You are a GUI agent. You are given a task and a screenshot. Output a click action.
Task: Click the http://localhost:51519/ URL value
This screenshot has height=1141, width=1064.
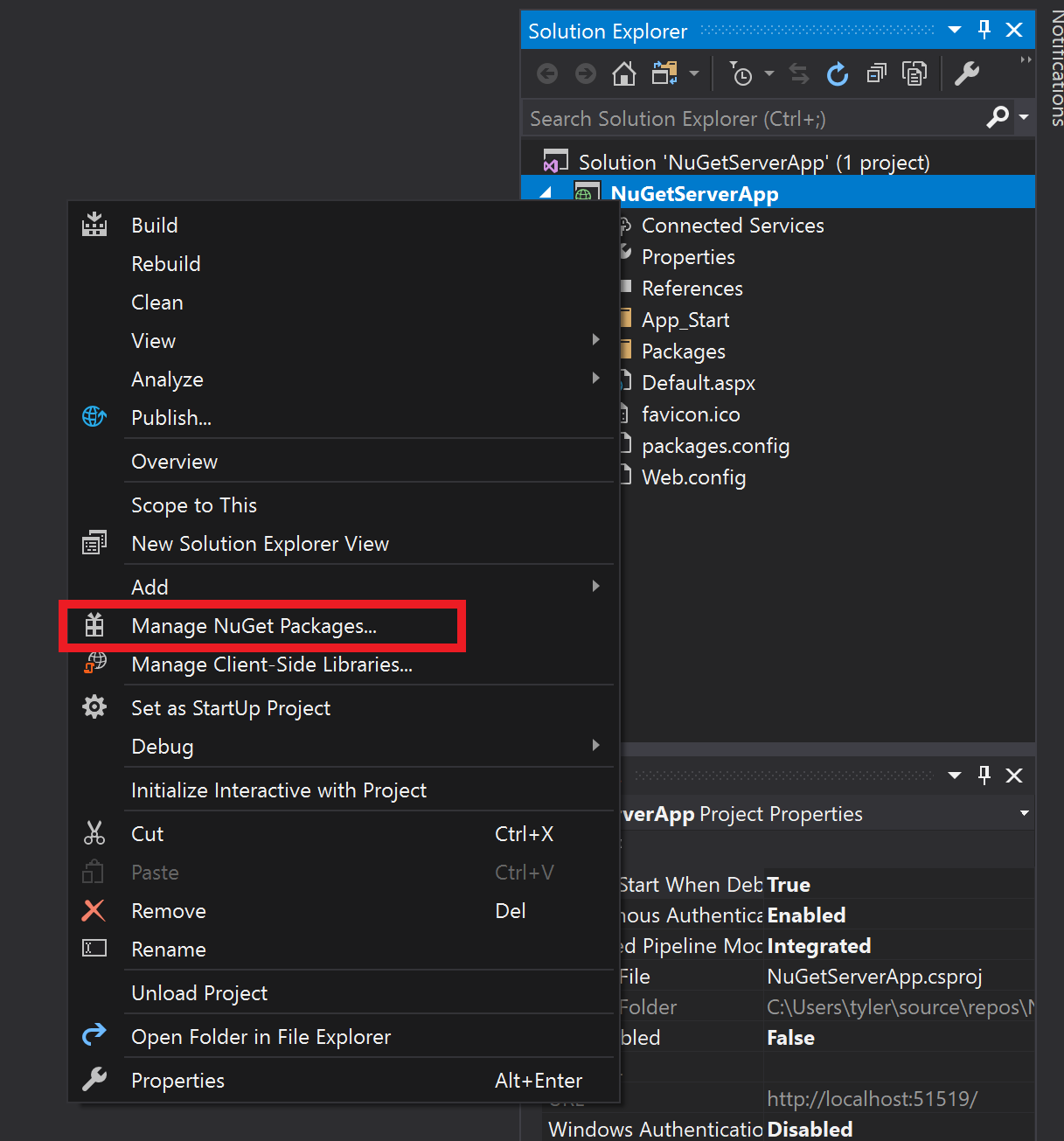(872, 1098)
